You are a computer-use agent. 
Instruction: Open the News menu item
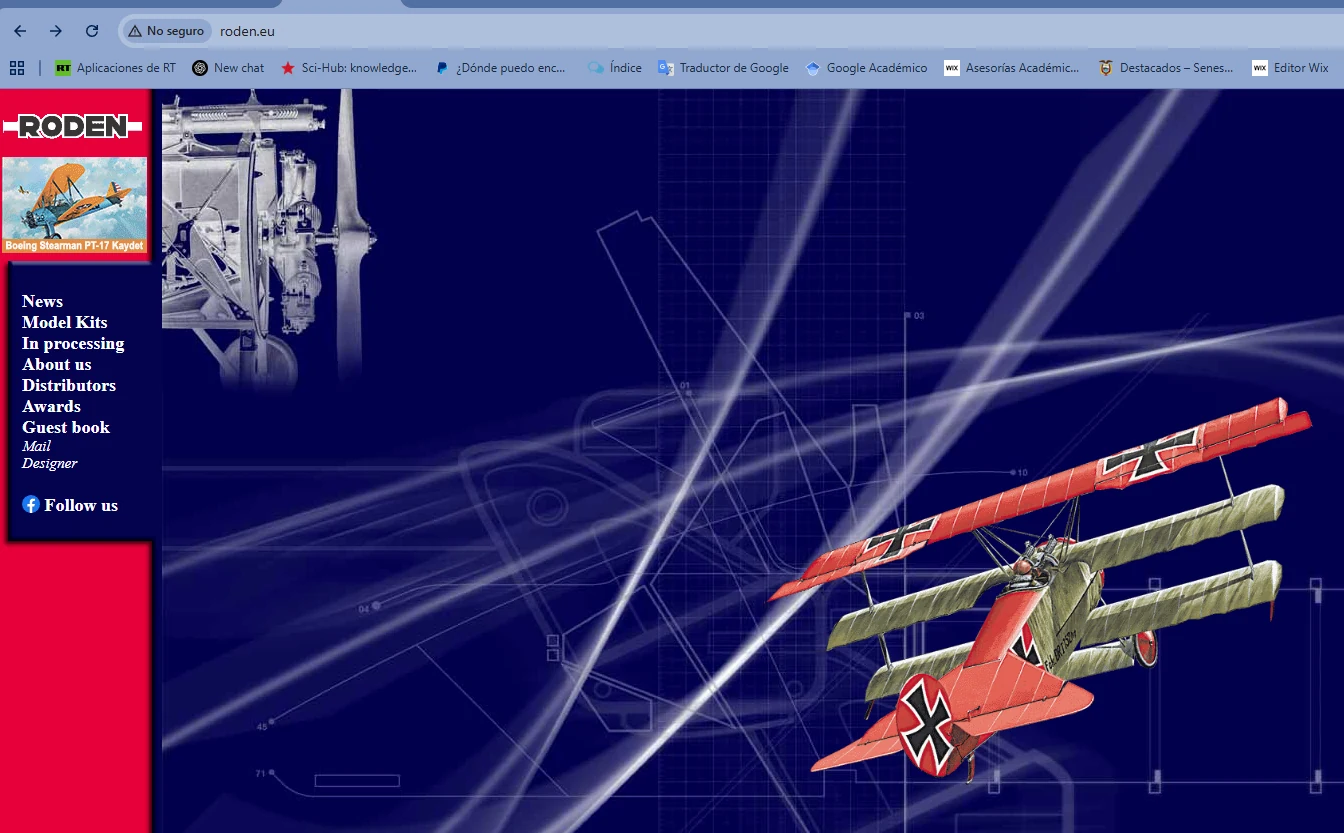[42, 301]
